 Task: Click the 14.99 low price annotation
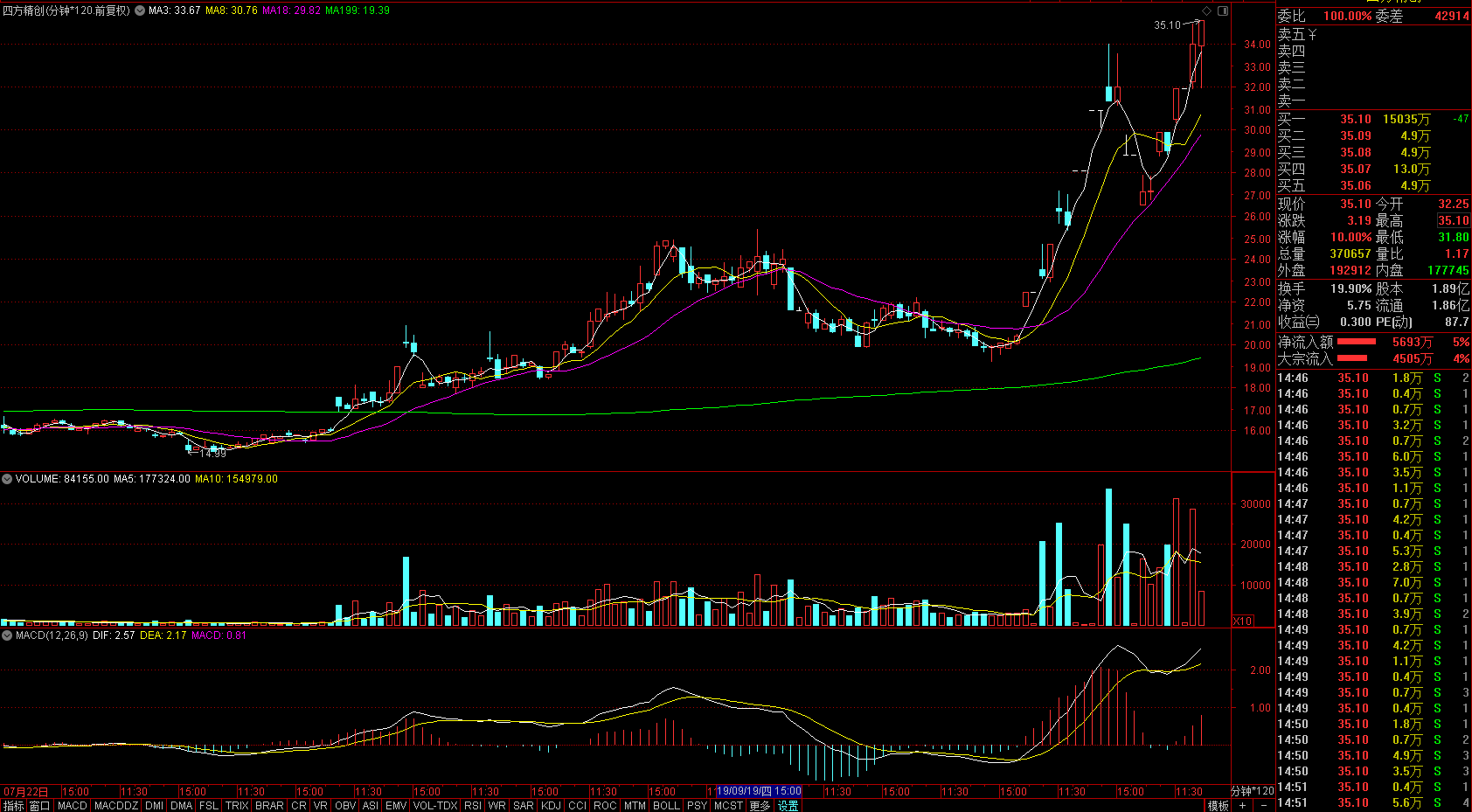coord(213,453)
